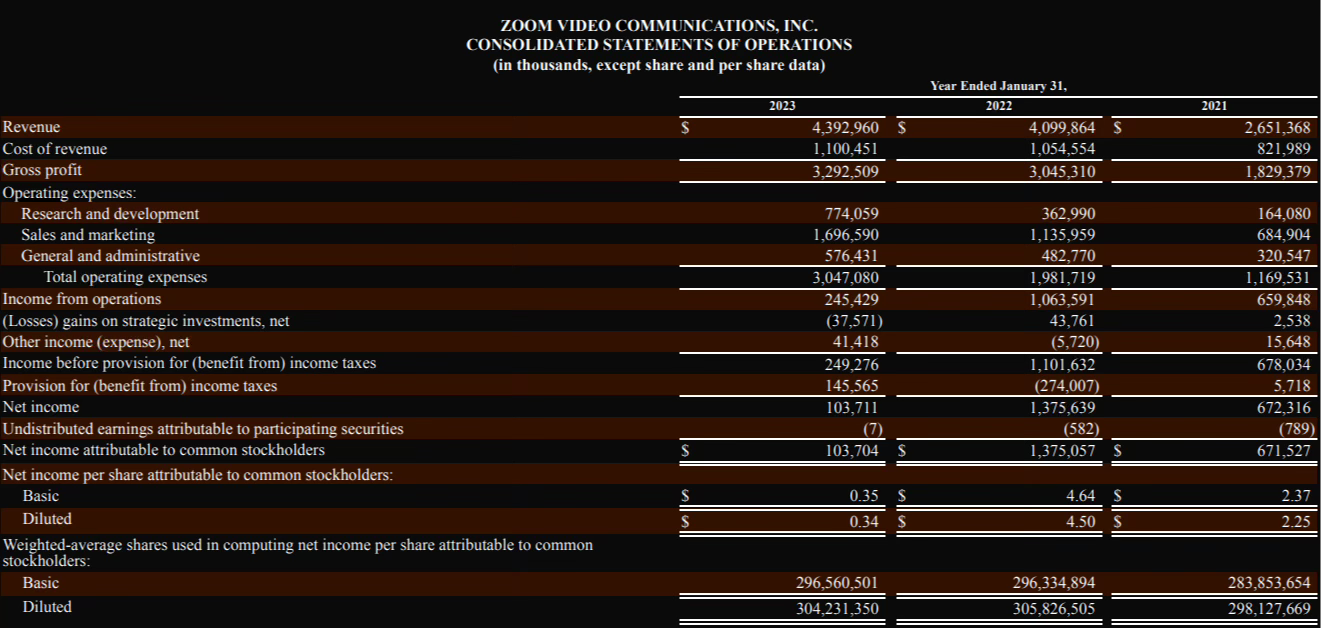Click the 'Revenue' row label

pyautogui.click(x=31, y=127)
